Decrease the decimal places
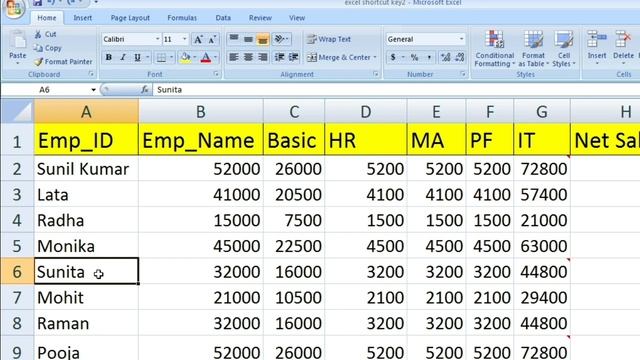 (460, 57)
